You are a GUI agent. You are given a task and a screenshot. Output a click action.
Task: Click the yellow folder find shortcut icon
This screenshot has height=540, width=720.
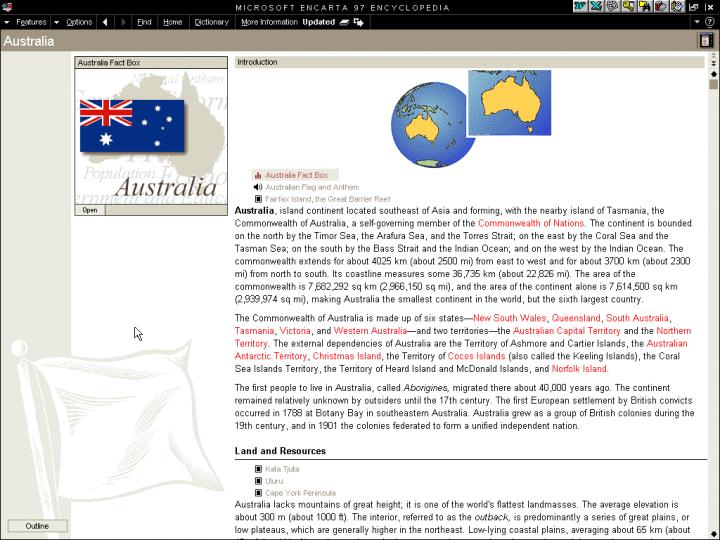click(x=644, y=6)
